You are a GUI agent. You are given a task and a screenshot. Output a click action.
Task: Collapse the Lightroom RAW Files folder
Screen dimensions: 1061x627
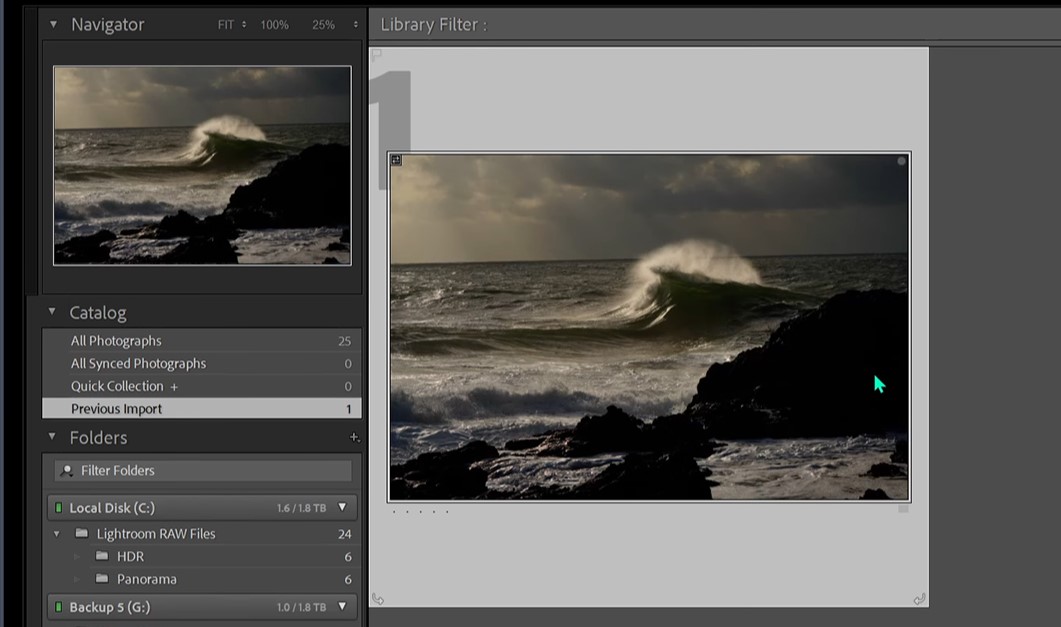[x=57, y=534]
